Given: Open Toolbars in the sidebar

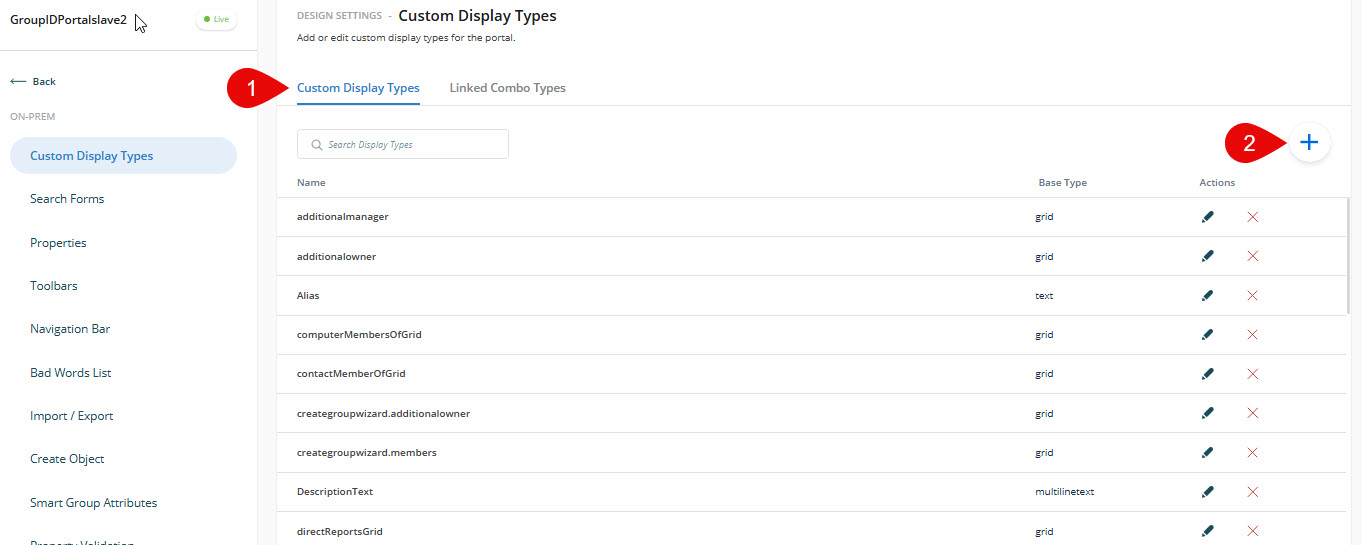Looking at the screenshot, I should 54,286.
